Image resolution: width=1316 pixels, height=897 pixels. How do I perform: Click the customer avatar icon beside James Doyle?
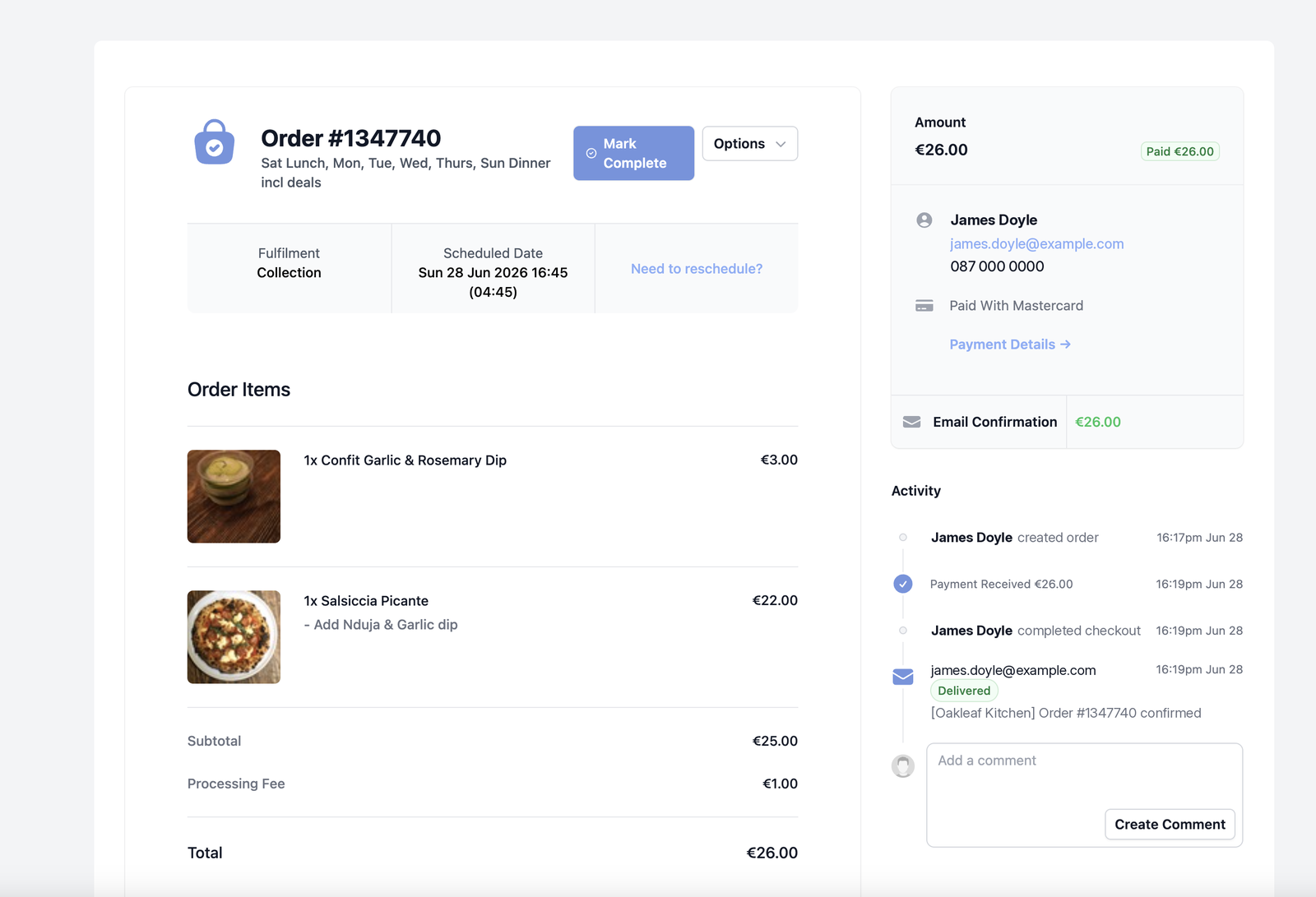924,220
